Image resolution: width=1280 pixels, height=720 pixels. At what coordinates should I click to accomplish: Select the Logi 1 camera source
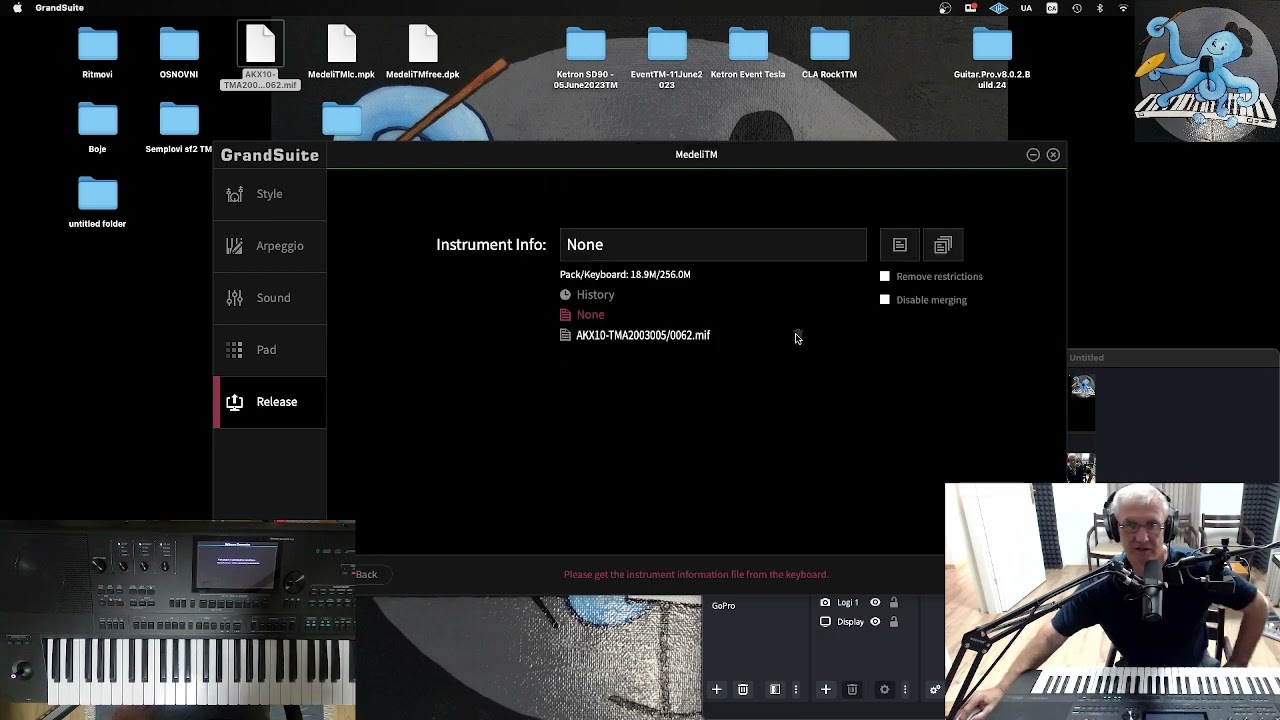(848, 602)
